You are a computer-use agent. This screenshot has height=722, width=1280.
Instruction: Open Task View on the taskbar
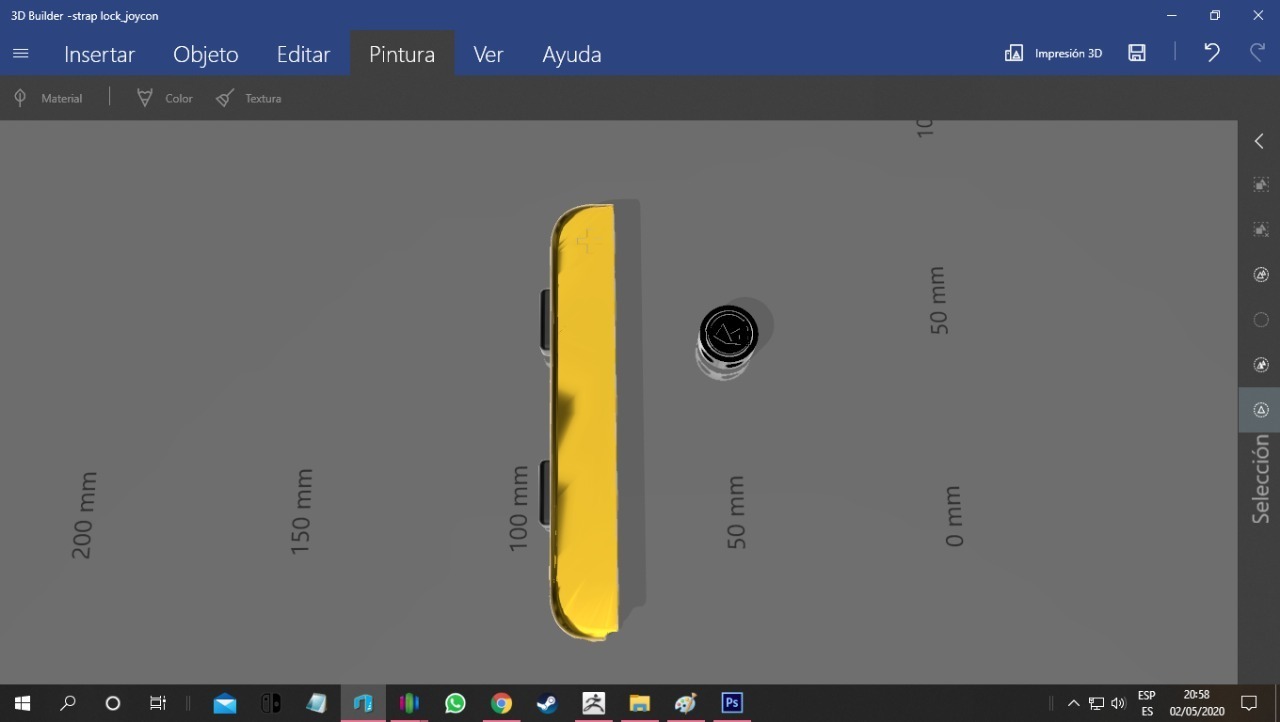pyautogui.click(x=158, y=703)
